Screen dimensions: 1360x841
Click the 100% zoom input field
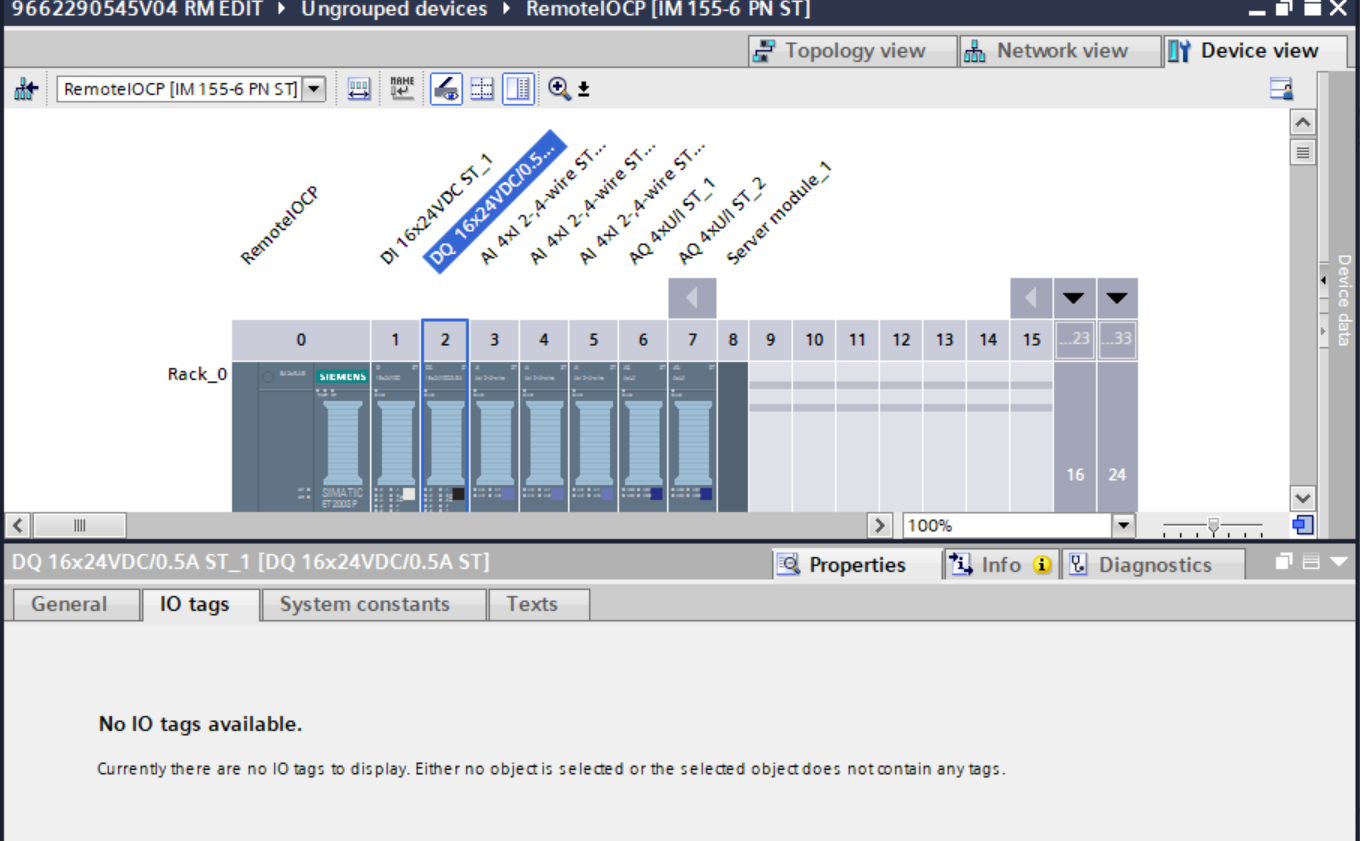1008,525
